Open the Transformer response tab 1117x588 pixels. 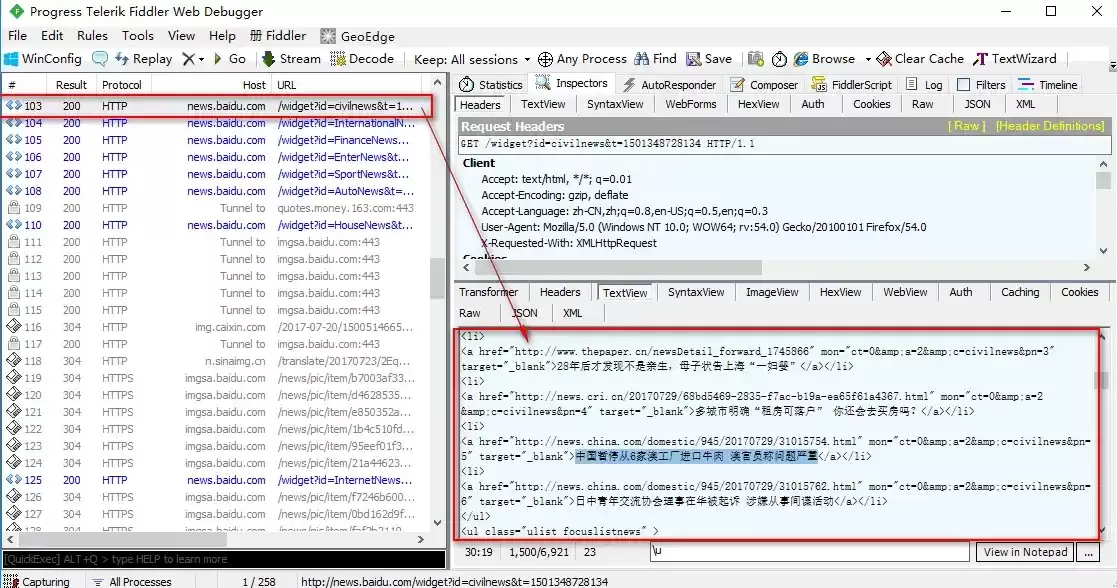tap(489, 292)
